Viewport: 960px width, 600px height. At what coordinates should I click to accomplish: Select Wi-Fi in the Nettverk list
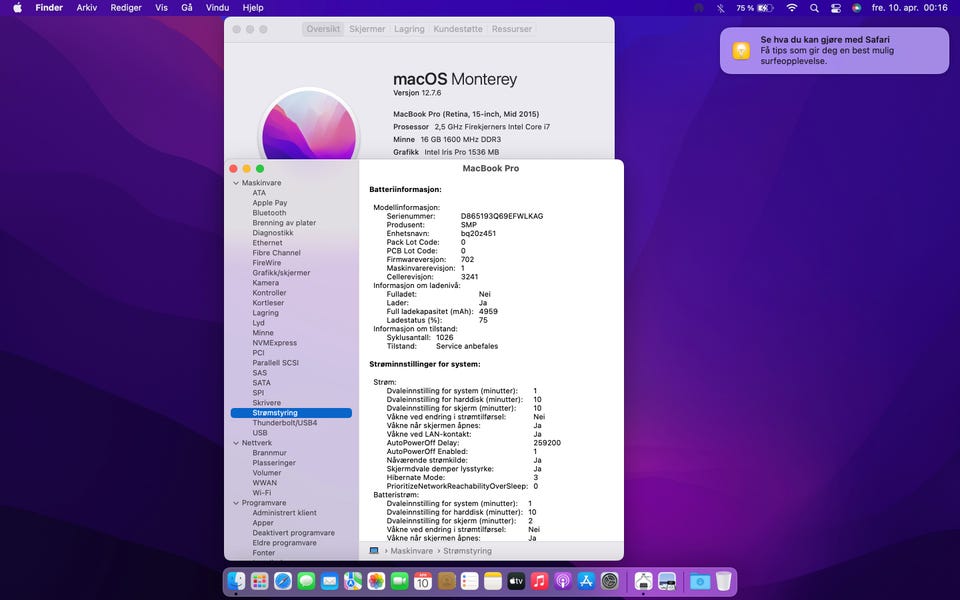(261, 493)
